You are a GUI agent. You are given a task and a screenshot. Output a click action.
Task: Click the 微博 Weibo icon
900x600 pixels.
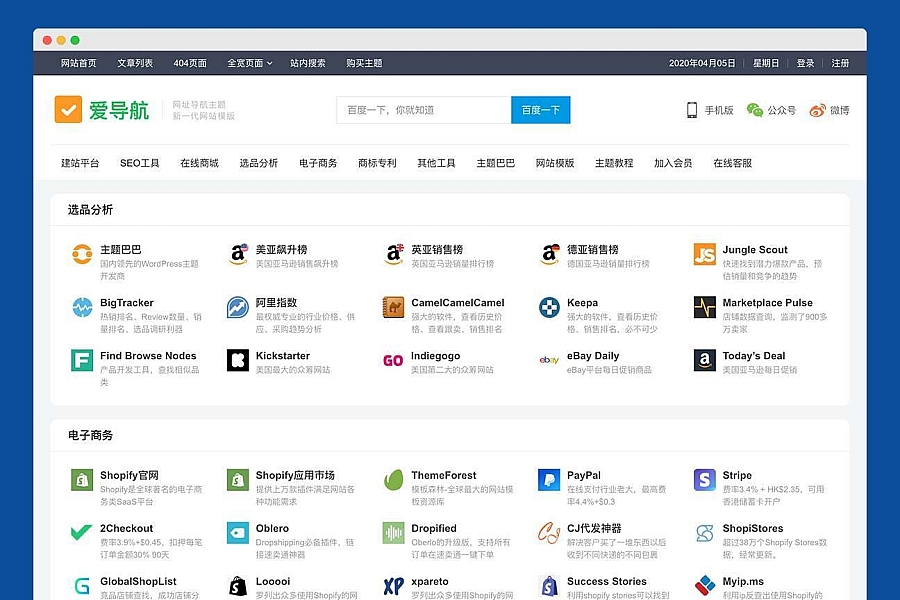pos(817,110)
